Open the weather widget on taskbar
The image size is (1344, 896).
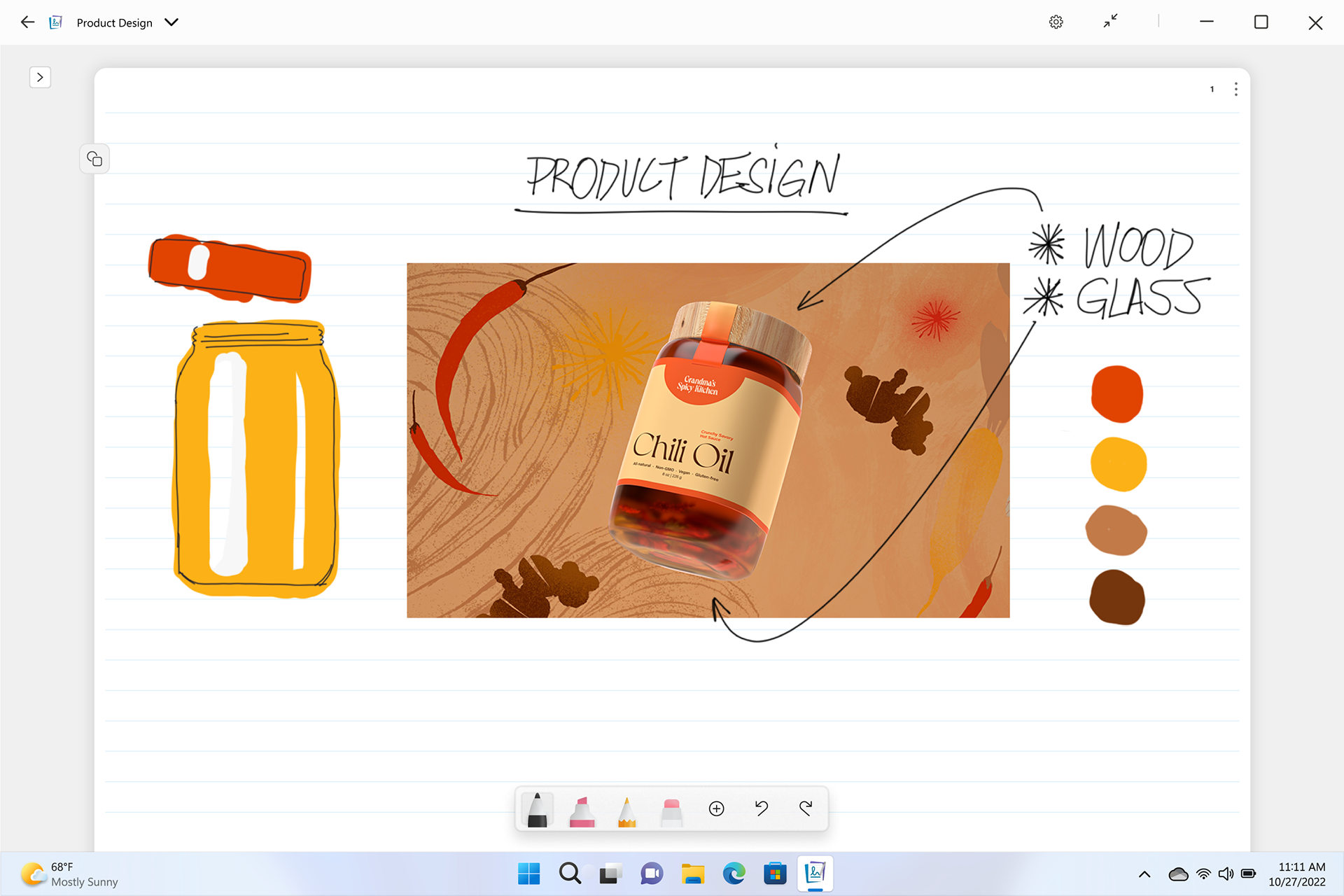70,874
